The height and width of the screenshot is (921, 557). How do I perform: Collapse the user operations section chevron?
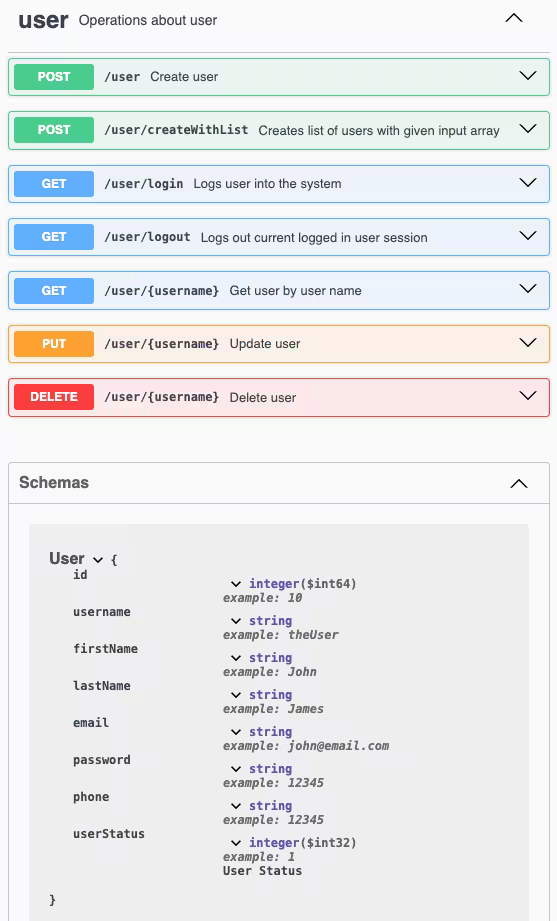pyautogui.click(x=514, y=18)
